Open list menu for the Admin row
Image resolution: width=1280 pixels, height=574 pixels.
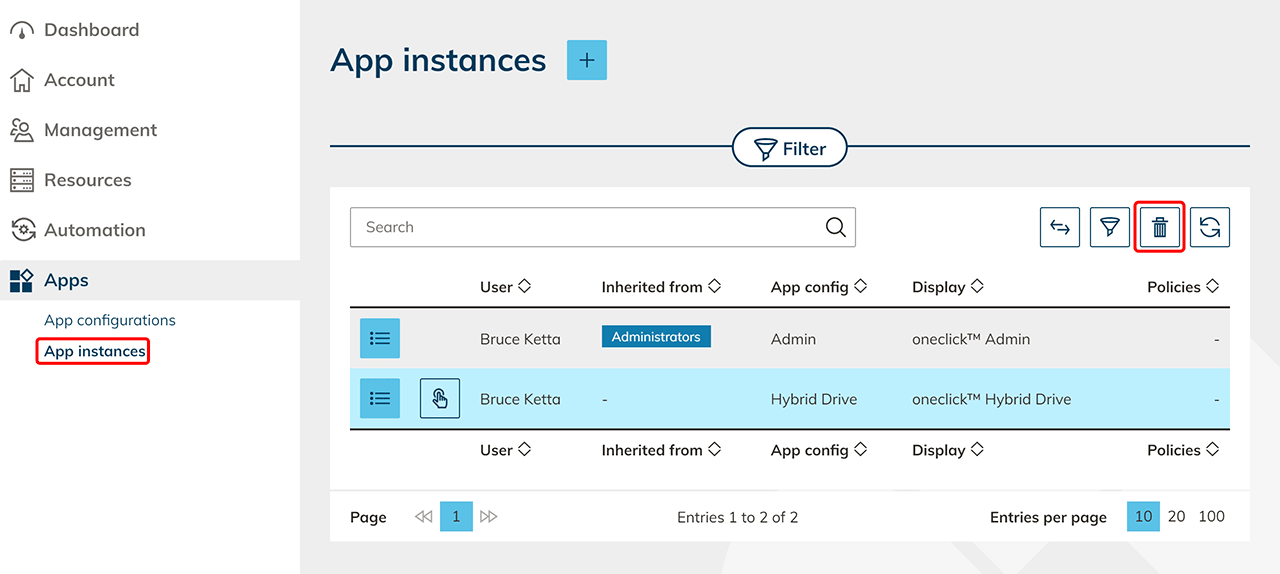380,339
